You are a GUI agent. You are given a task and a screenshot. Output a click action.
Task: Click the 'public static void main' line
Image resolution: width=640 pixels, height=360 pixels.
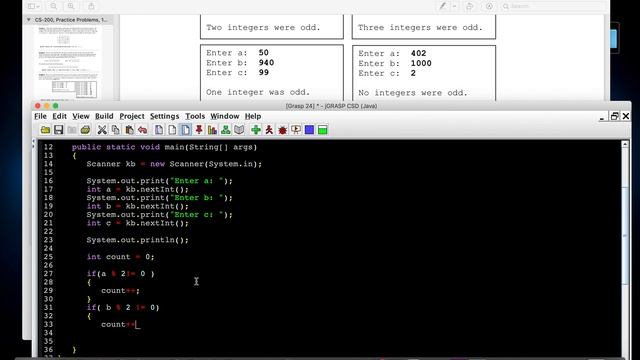pos(164,147)
